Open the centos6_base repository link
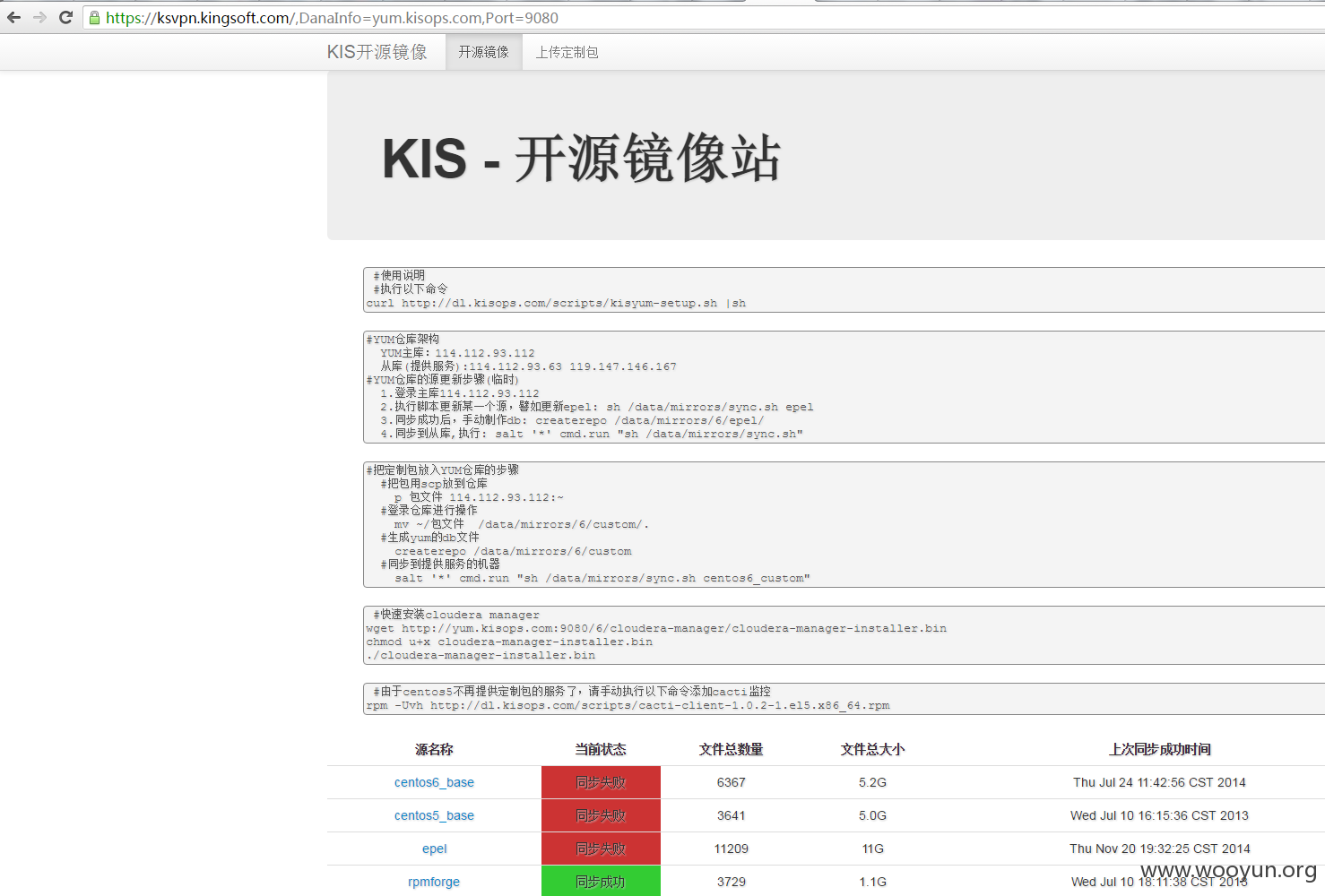 pos(434,782)
